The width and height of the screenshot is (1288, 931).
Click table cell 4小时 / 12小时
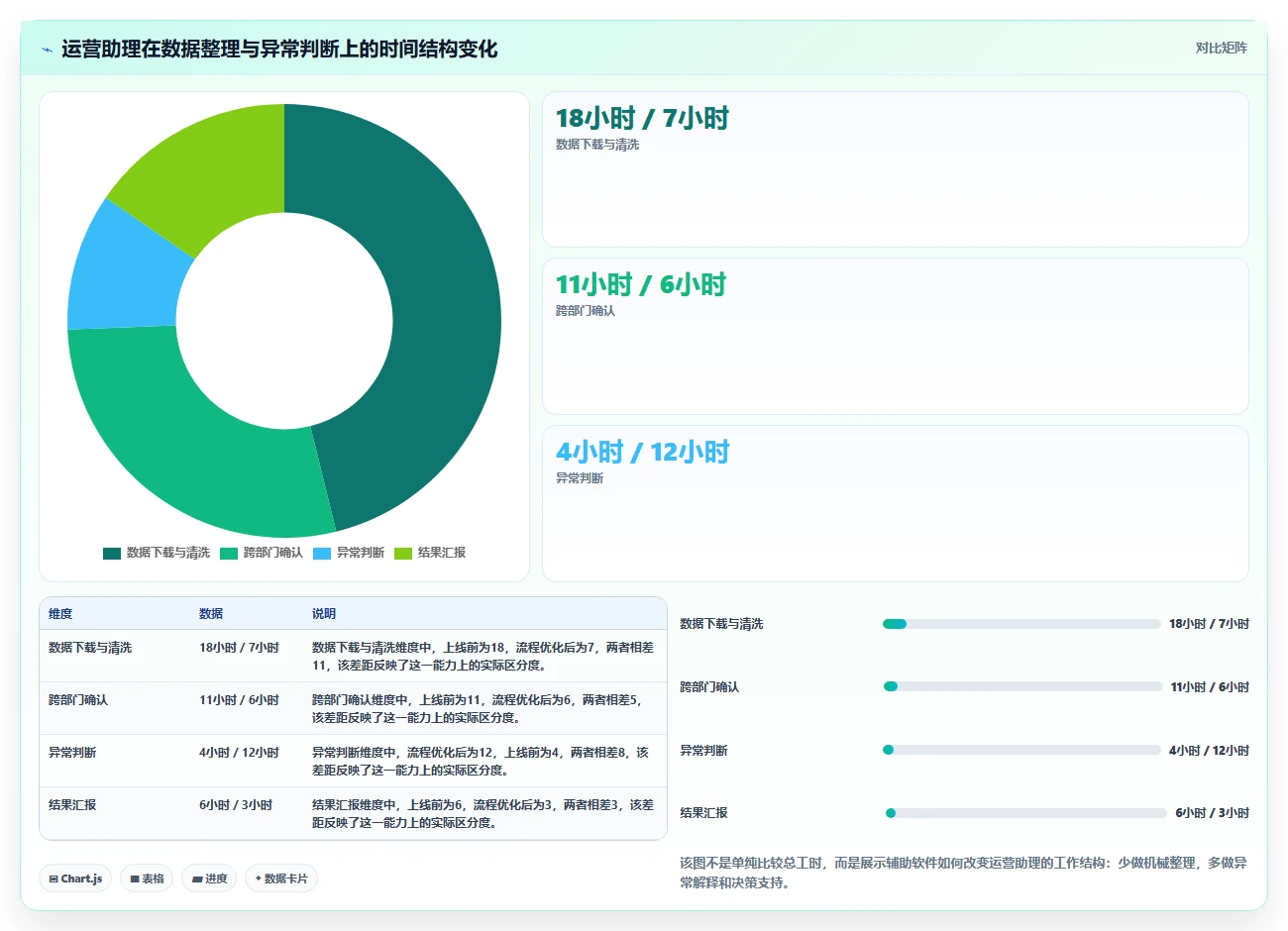click(x=239, y=753)
